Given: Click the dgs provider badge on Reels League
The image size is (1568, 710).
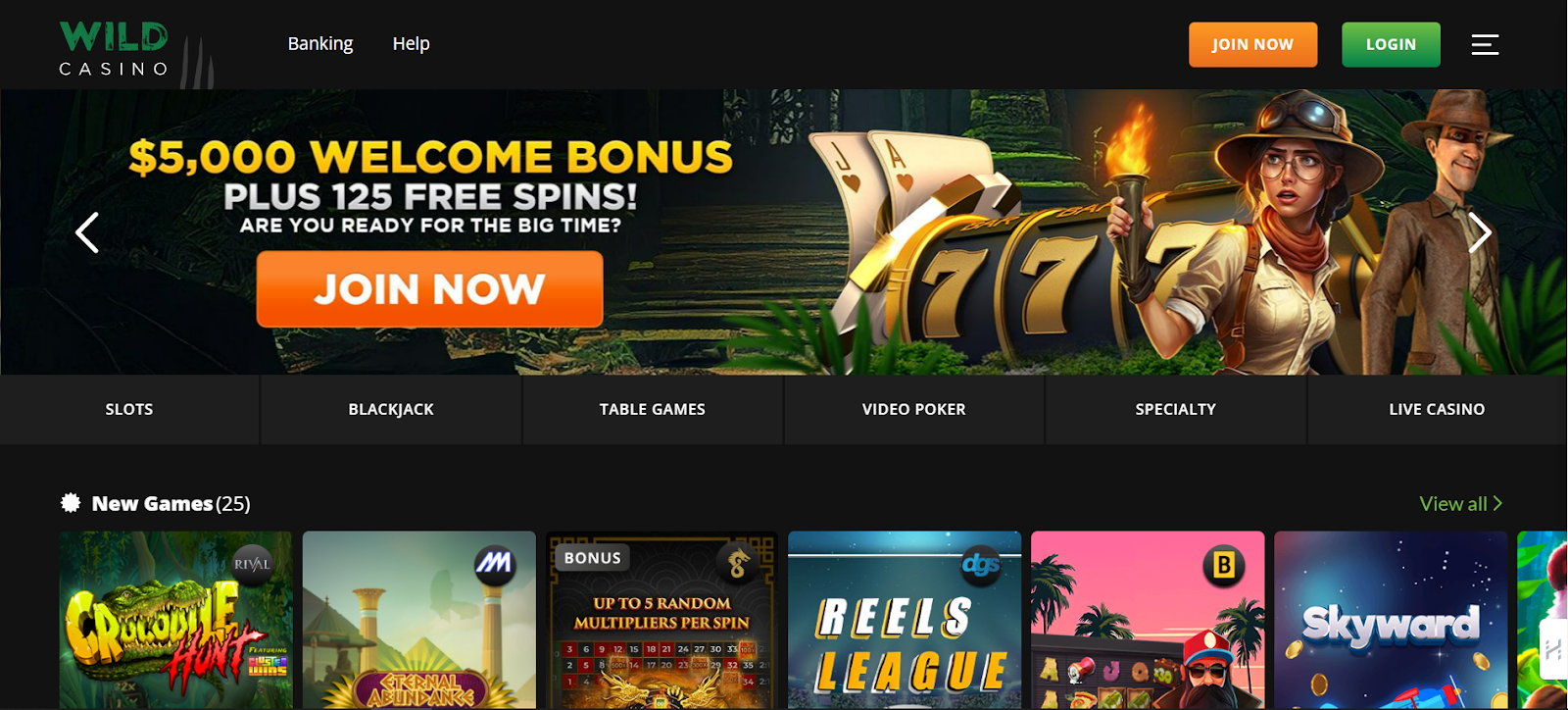Looking at the screenshot, I should click(981, 564).
